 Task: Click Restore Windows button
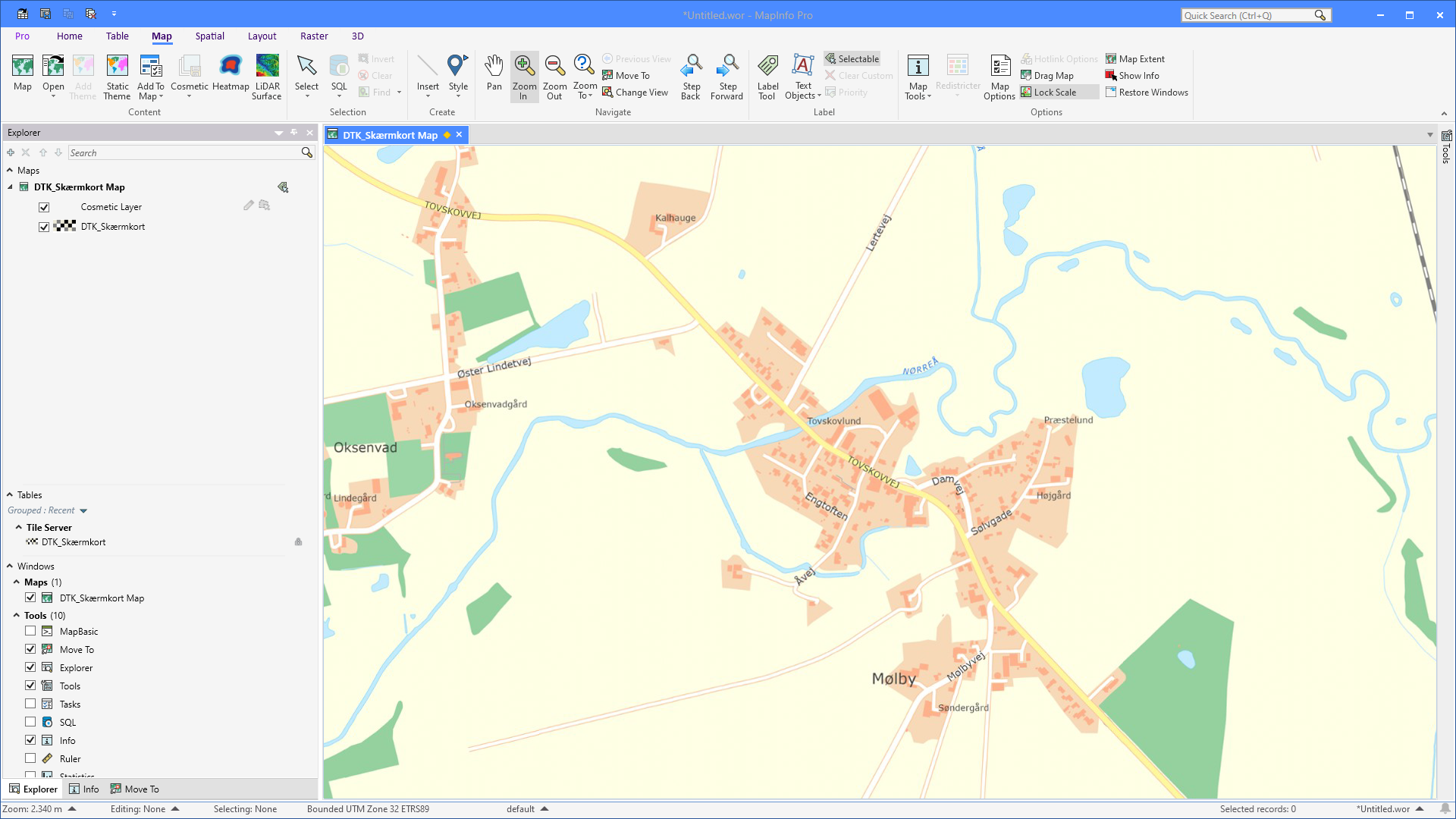[x=1147, y=92]
